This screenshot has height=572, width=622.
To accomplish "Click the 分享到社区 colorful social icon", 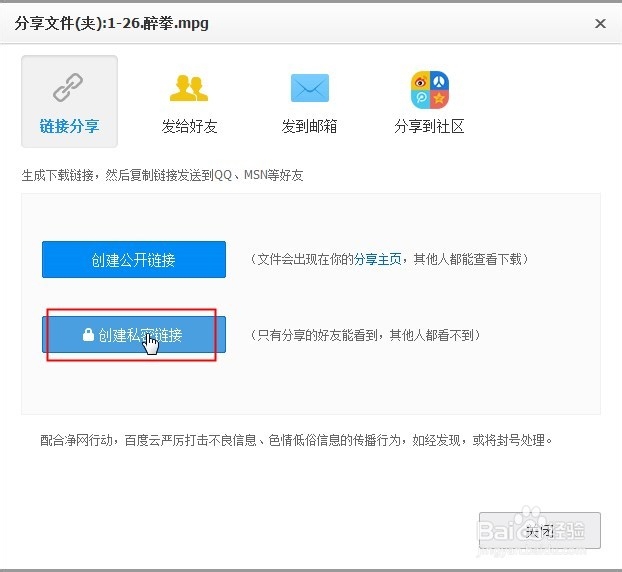I will pyautogui.click(x=430, y=90).
